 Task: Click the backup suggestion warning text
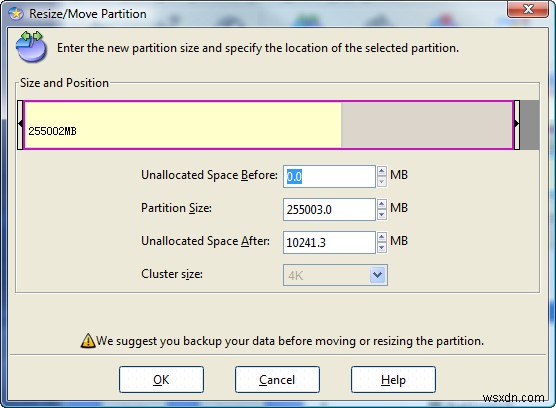click(x=290, y=341)
